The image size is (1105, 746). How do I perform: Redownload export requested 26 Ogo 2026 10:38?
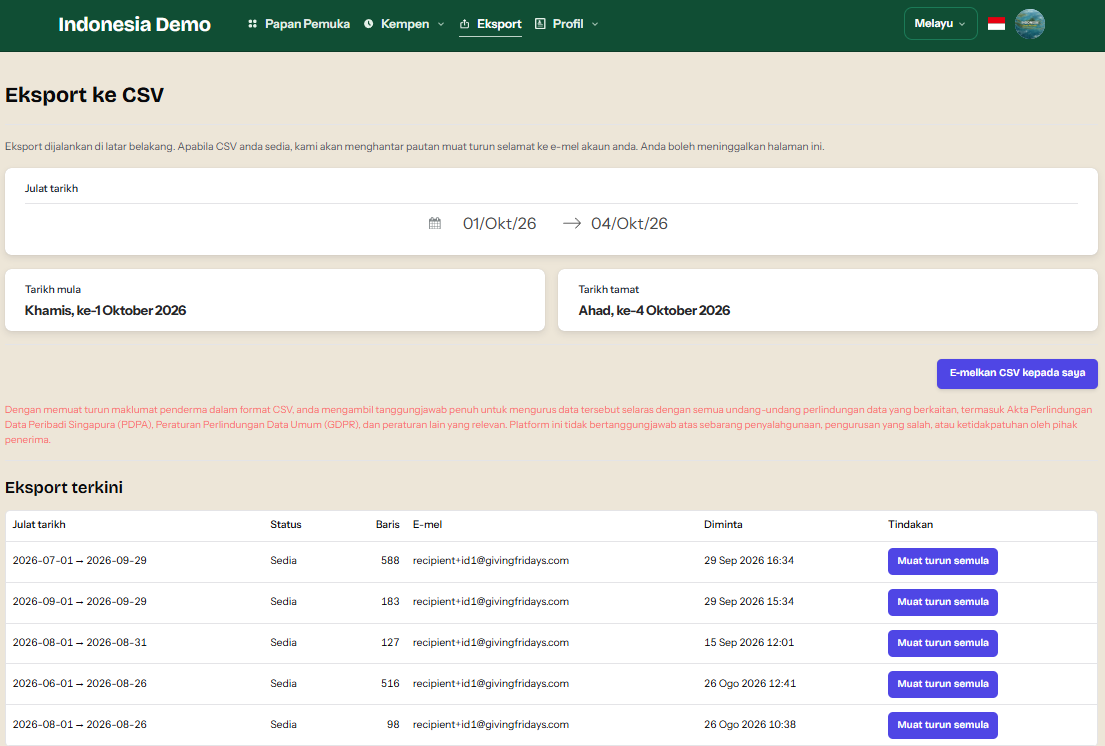[x=942, y=725]
